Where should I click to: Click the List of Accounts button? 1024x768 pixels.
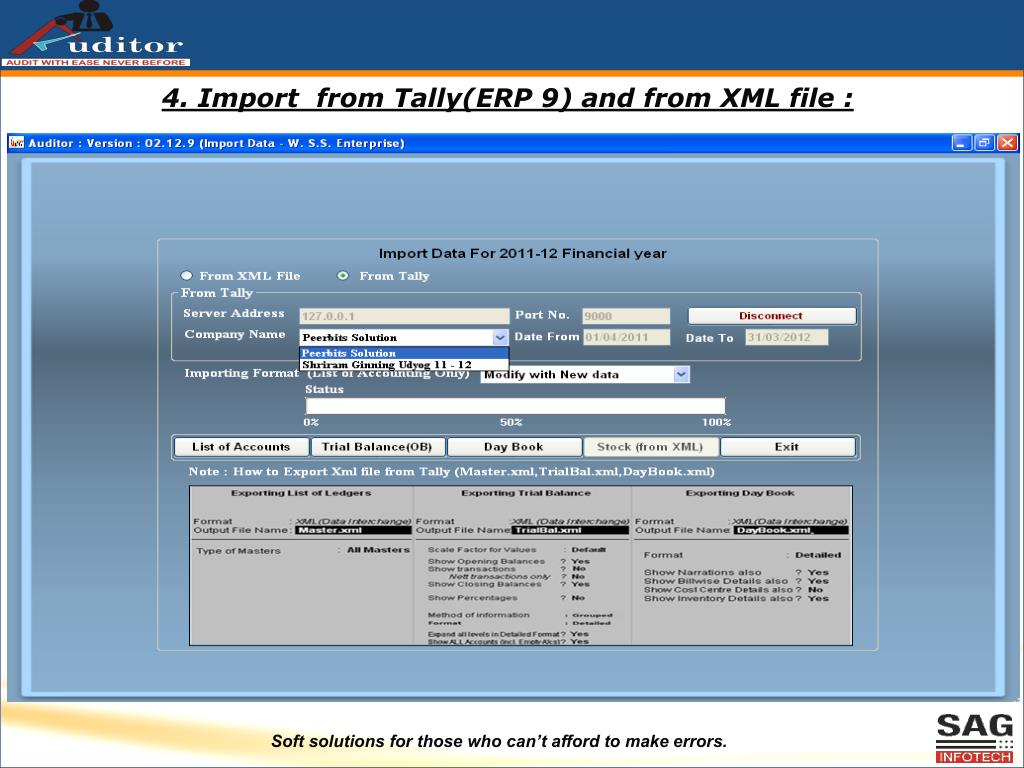(x=241, y=447)
